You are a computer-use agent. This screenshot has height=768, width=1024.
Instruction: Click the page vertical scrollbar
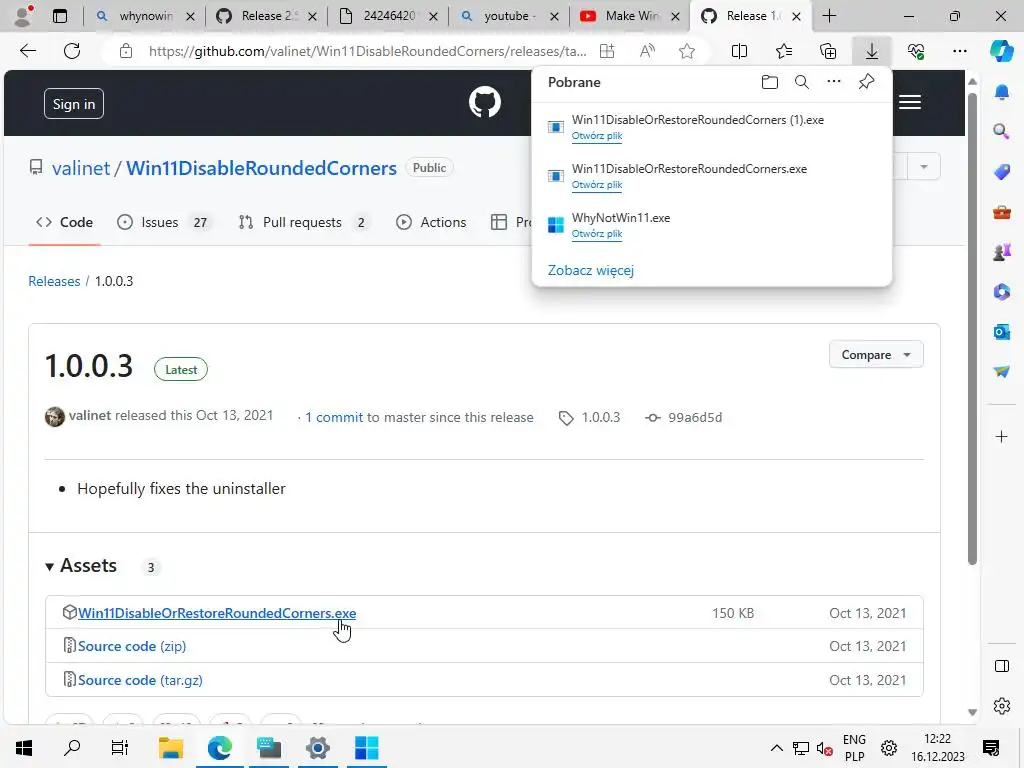tap(972, 327)
